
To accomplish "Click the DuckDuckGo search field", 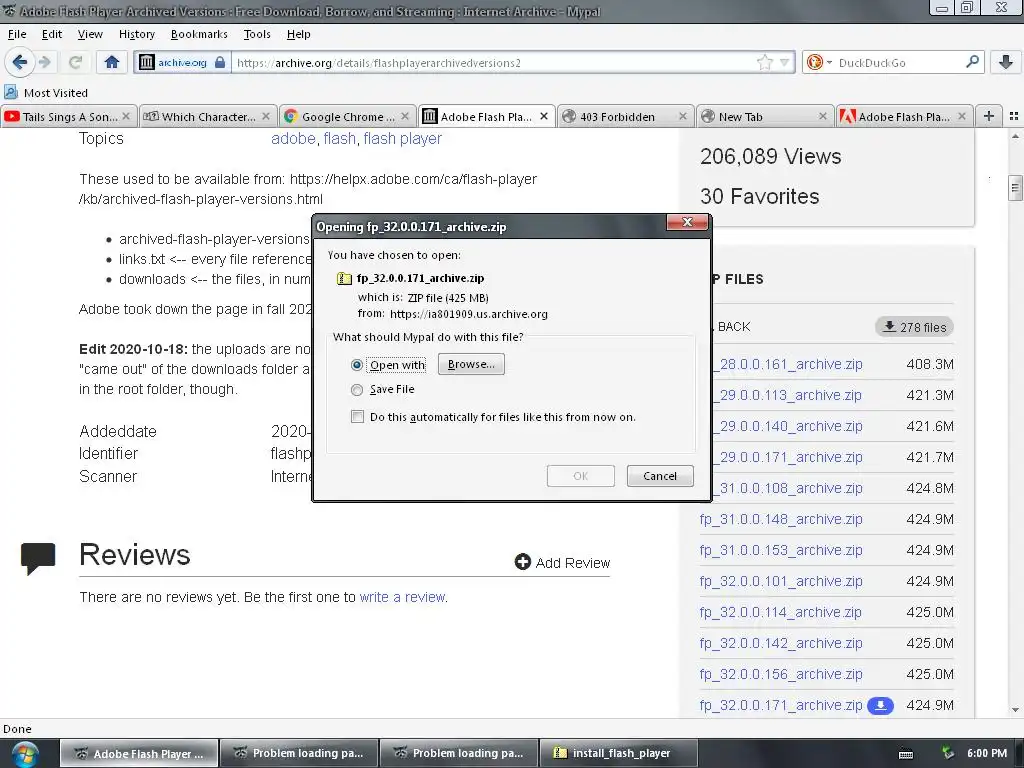I will click(x=900, y=63).
